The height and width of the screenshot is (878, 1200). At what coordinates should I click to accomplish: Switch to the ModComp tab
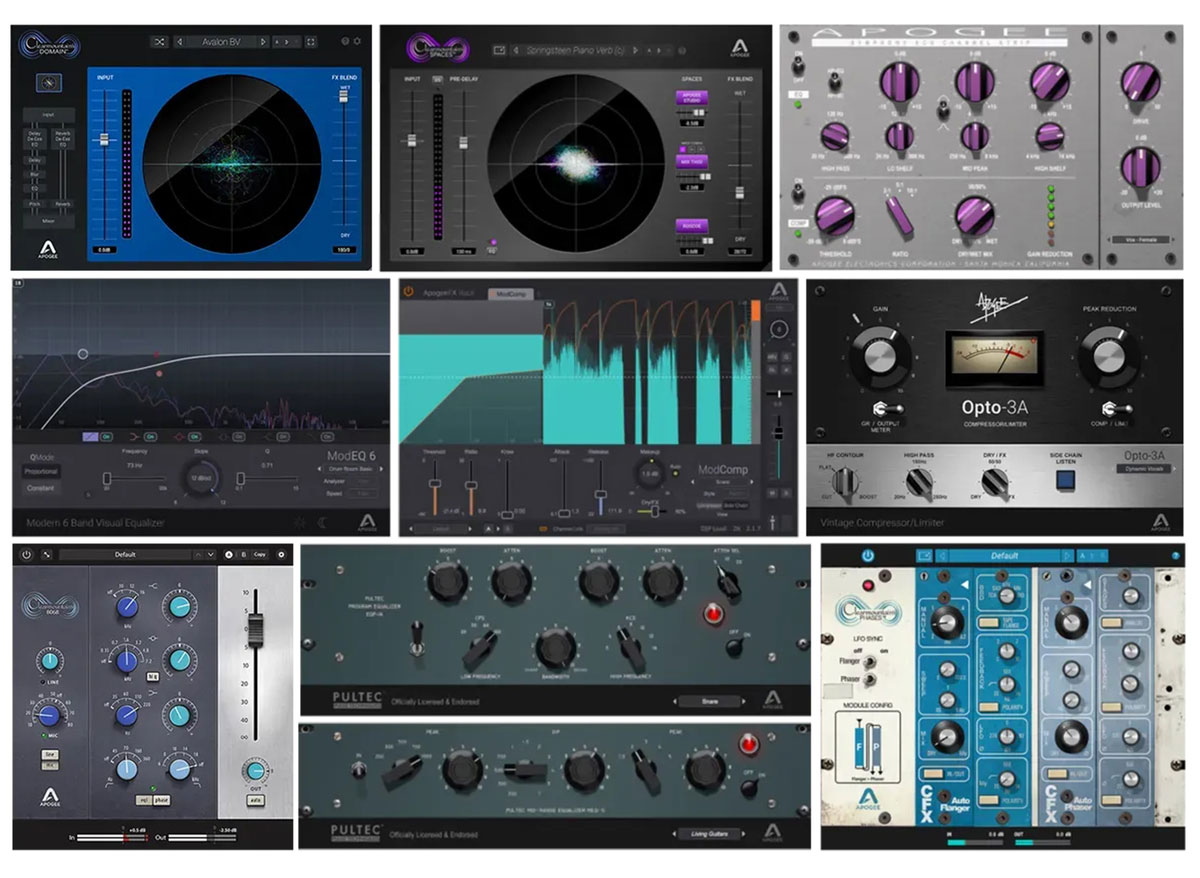512,291
